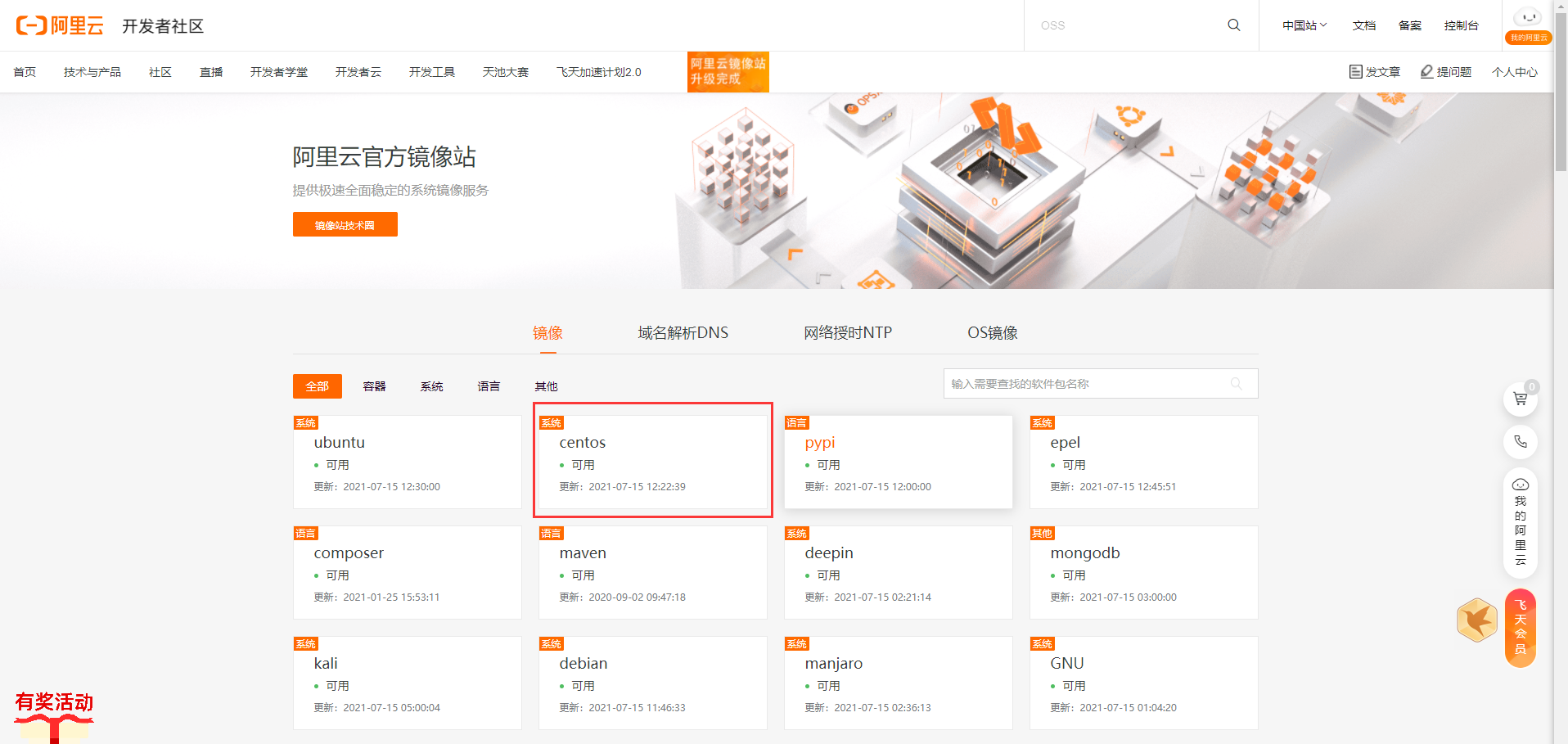Open the deepin mirror card
The height and width of the screenshot is (744, 1568).
(899, 572)
